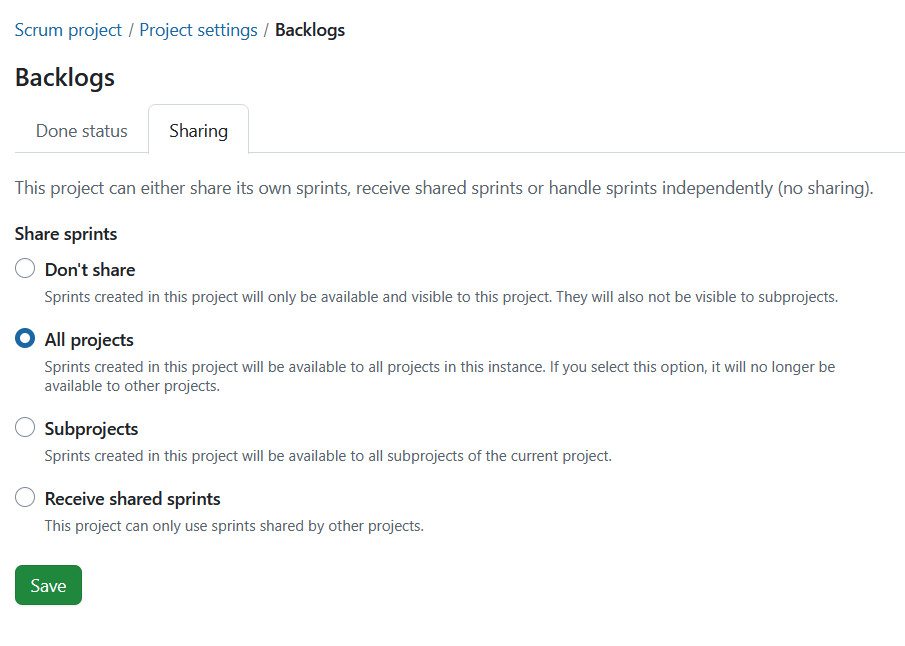Click the "Receive shared sprints" label

pyautogui.click(x=132, y=498)
